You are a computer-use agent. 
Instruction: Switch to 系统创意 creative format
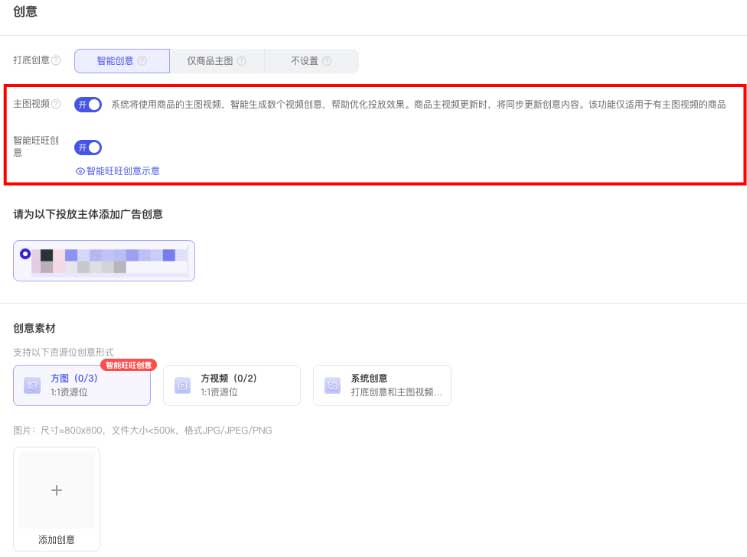[382, 385]
